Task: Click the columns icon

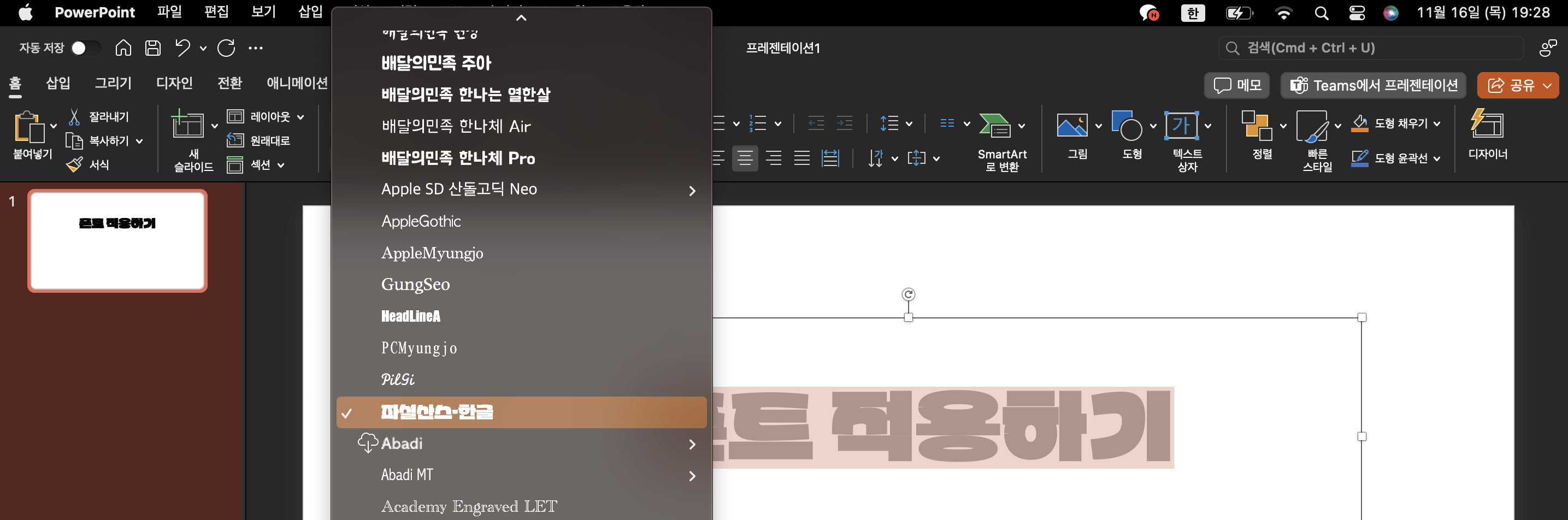Action: [x=947, y=123]
